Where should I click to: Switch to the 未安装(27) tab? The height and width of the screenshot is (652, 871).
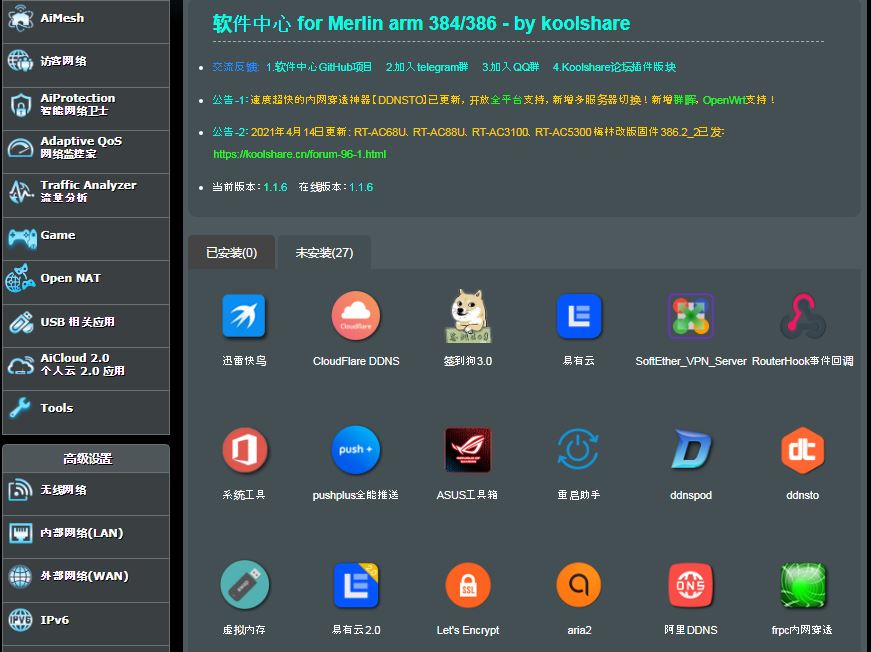click(x=324, y=253)
